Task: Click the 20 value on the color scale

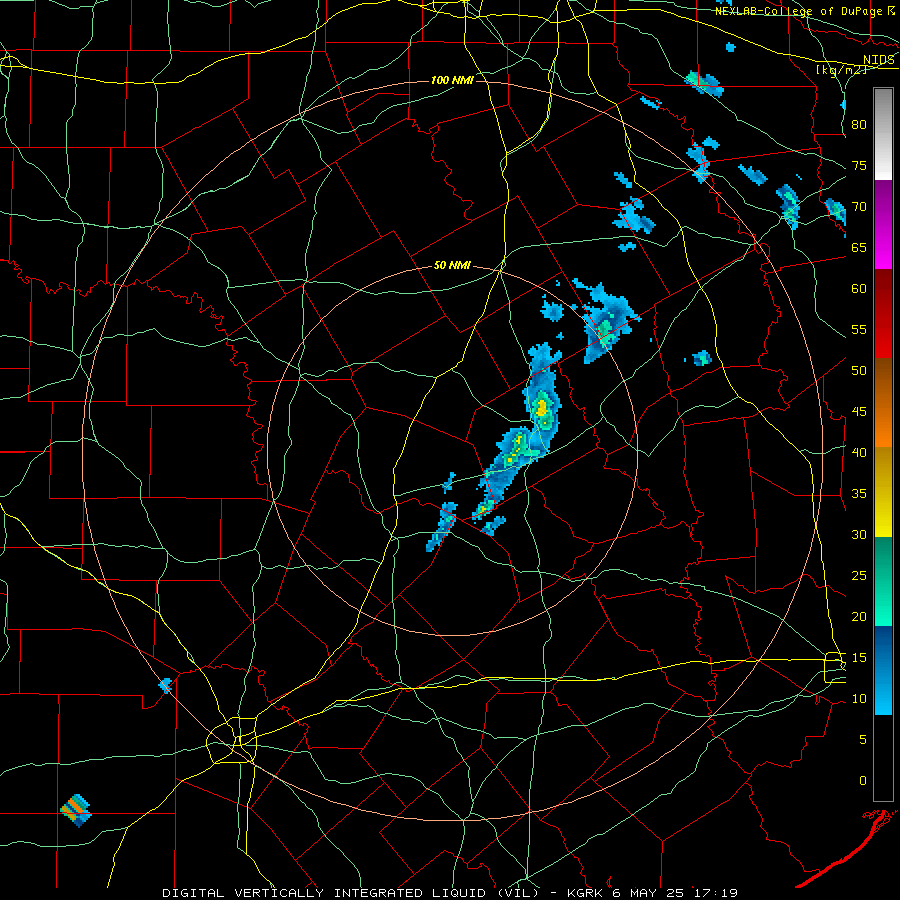Action: (859, 617)
